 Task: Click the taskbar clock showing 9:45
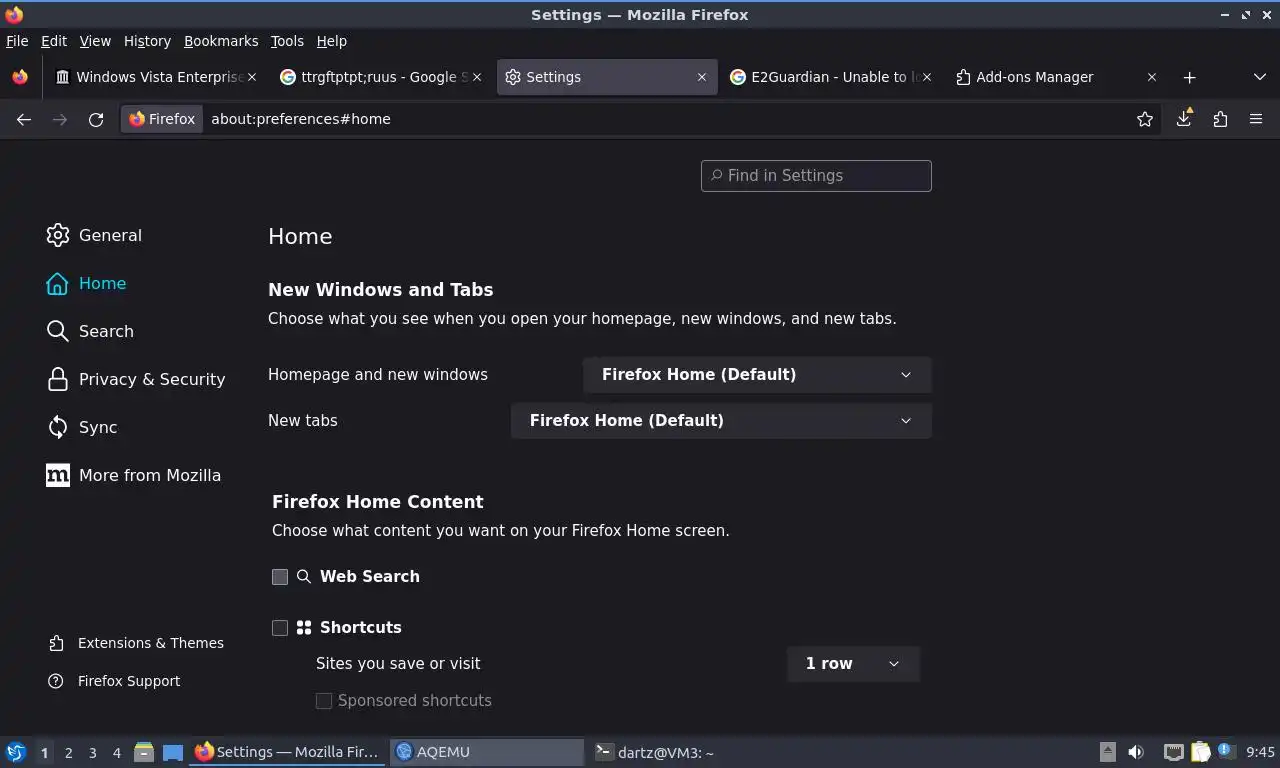1260,752
